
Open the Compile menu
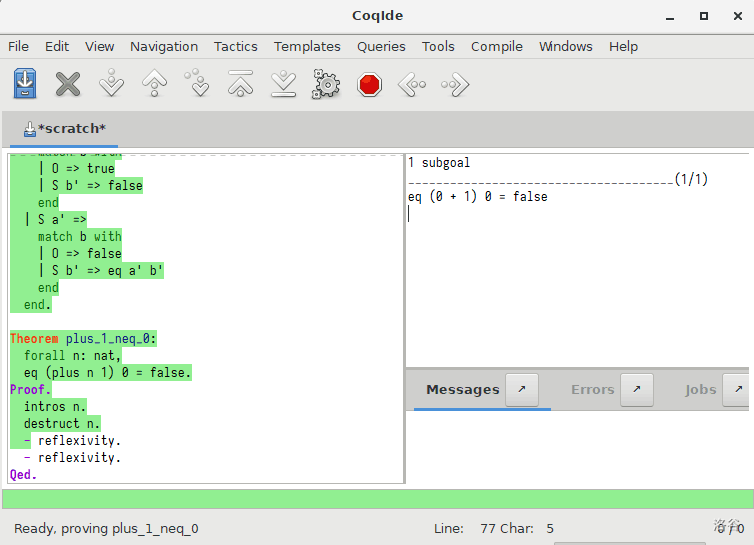coord(497,46)
